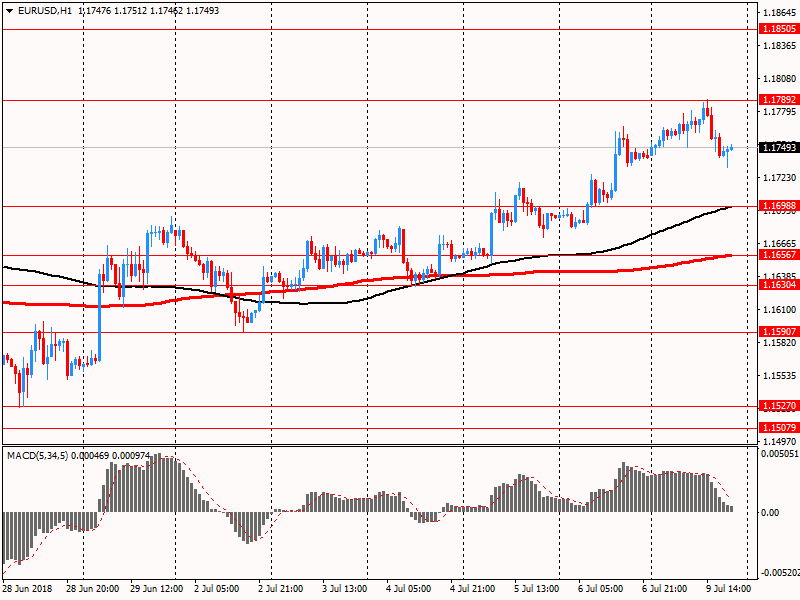Click the 5 Jul 13:00 time label
Image resolution: width=800 pixels, height=600 pixels.
(536, 588)
